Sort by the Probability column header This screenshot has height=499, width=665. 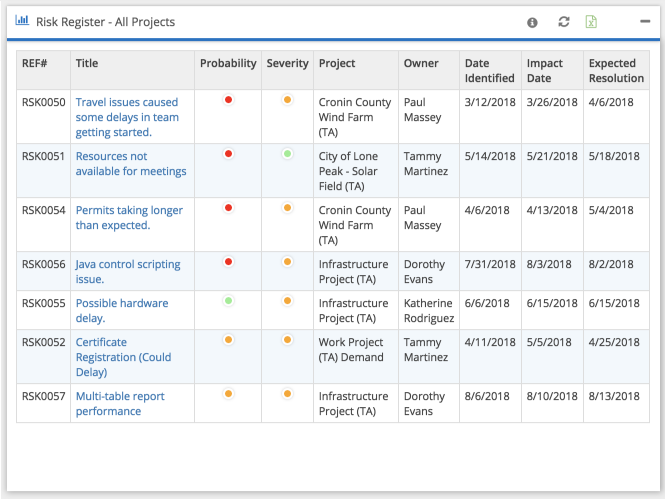(x=228, y=64)
